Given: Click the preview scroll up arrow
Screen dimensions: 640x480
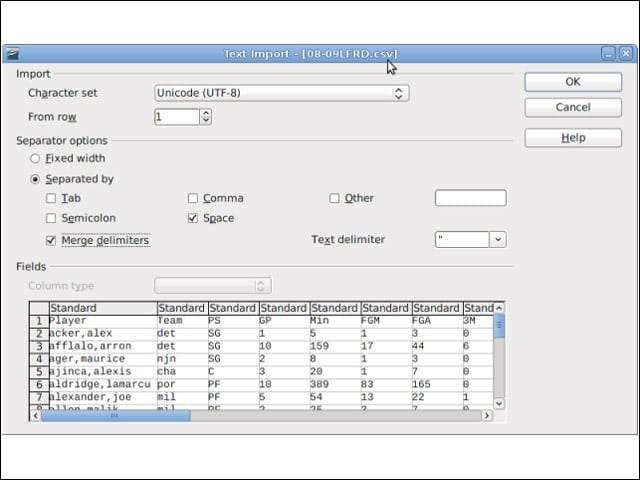Looking at the screenshot, I should 499,308.
